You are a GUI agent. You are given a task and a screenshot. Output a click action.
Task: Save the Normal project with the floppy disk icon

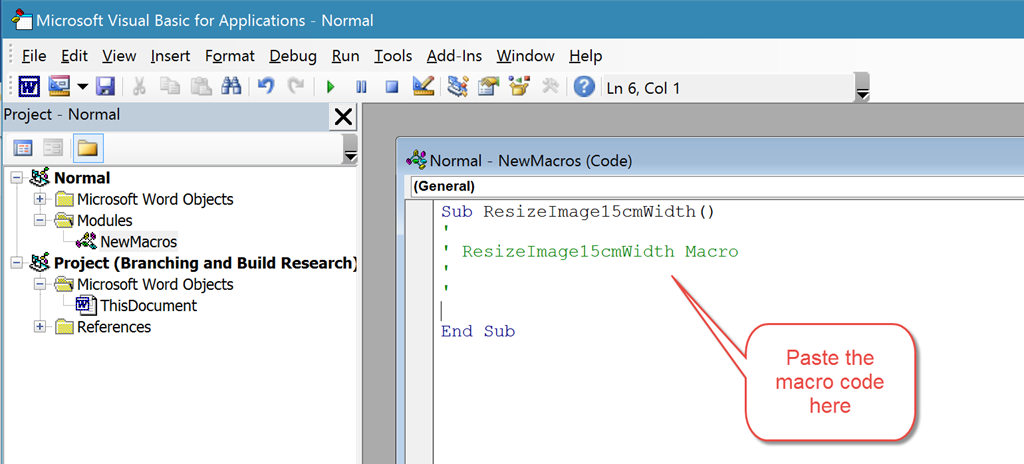[105, 87]
